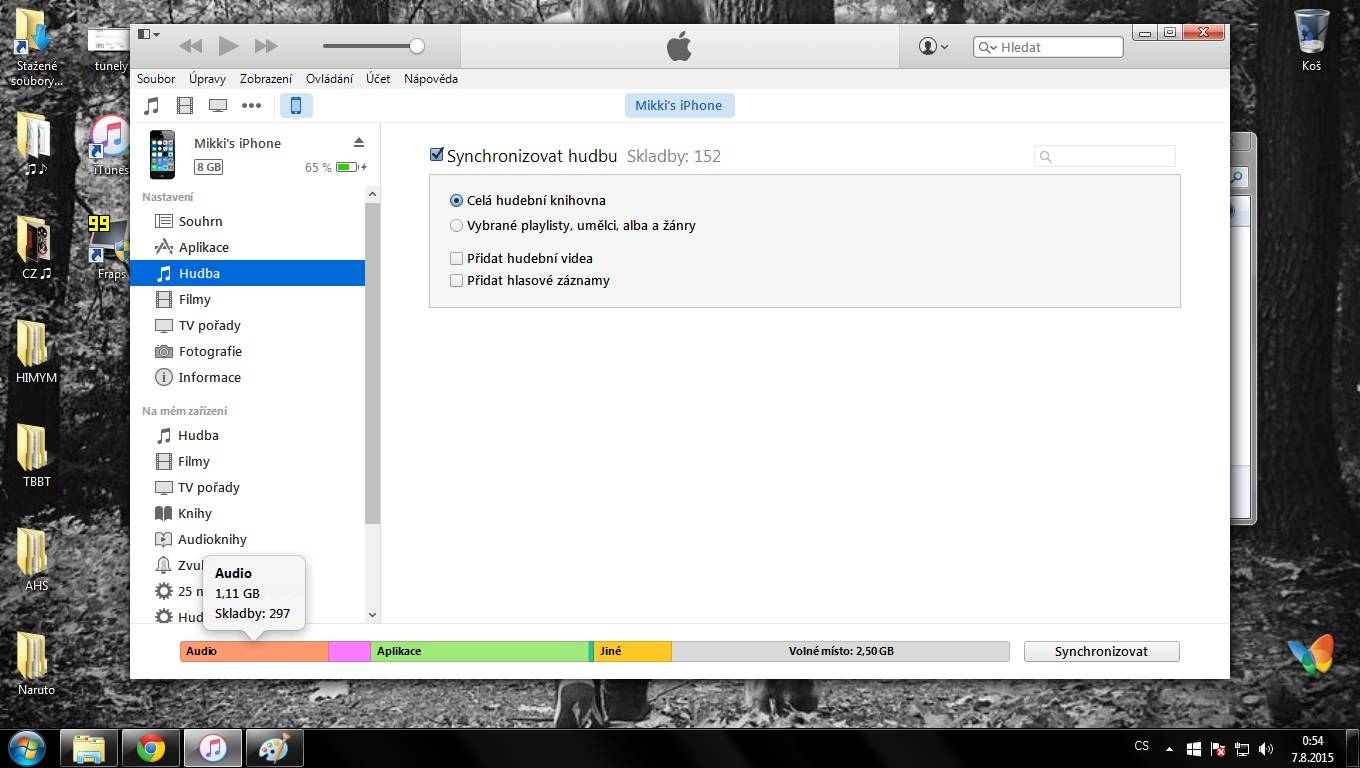The height and width of the screenshot is (768, 1360).
Task: Click the previous track rewind button
Action: [x=190, y=46]
